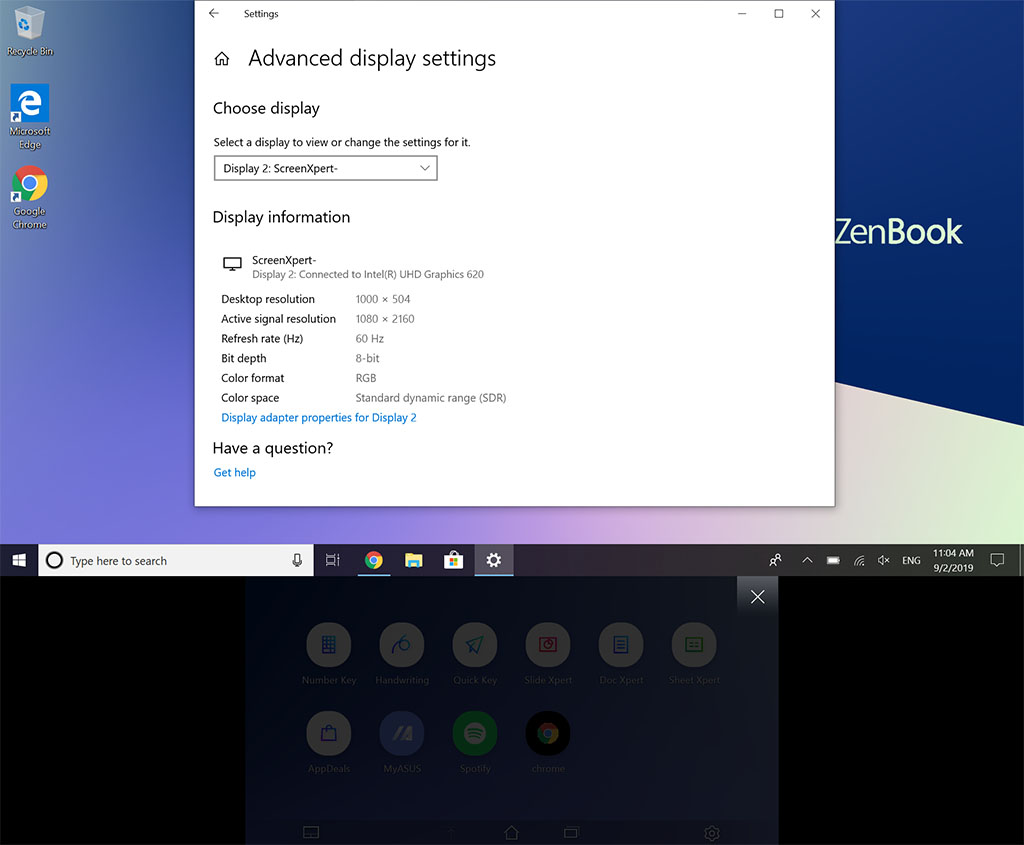1024x845 pixels.
Task: Open the Action Center notifications icon
Action: click(997, 560)
